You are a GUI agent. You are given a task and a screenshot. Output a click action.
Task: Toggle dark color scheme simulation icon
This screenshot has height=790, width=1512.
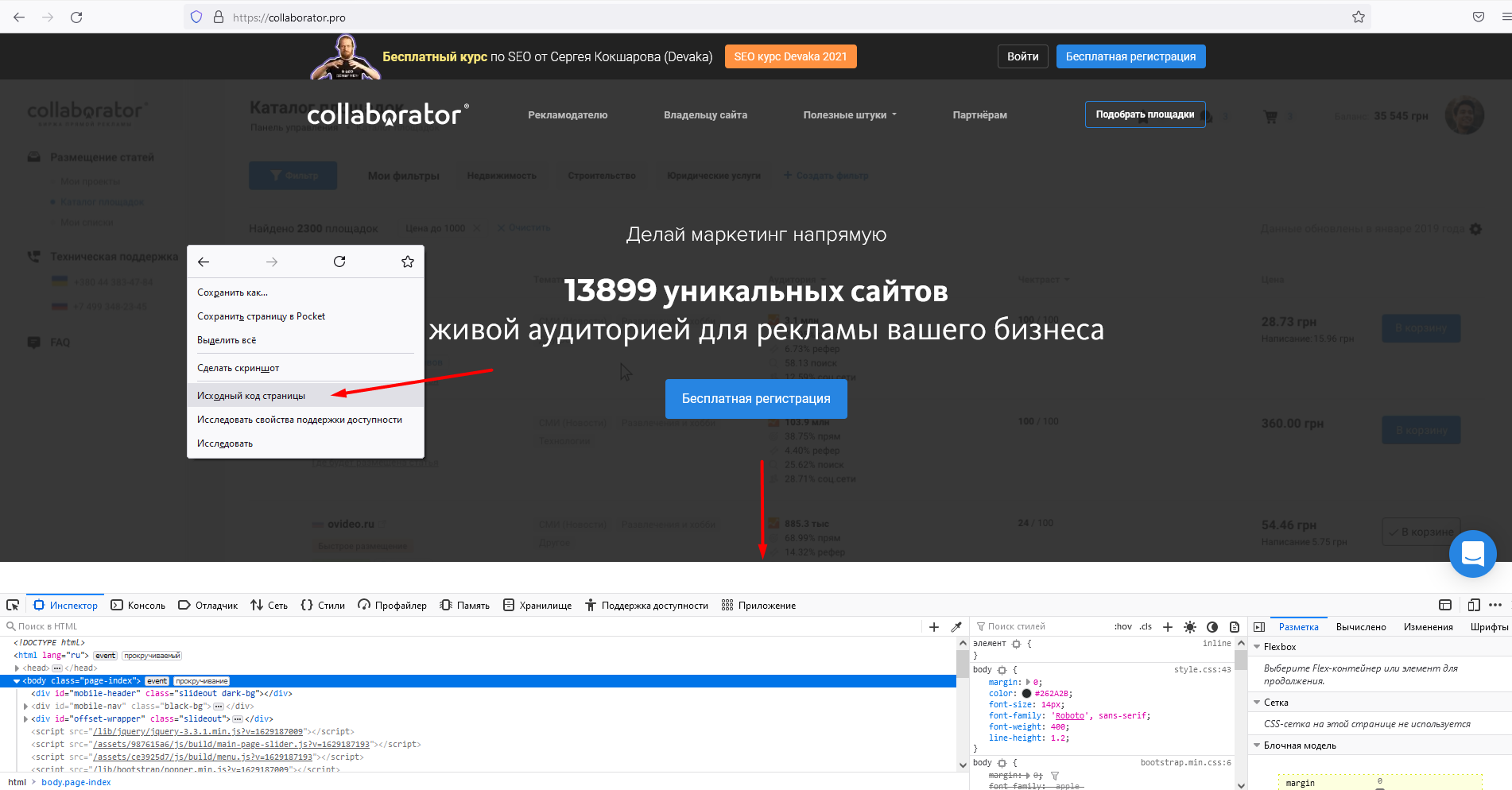1212,627
